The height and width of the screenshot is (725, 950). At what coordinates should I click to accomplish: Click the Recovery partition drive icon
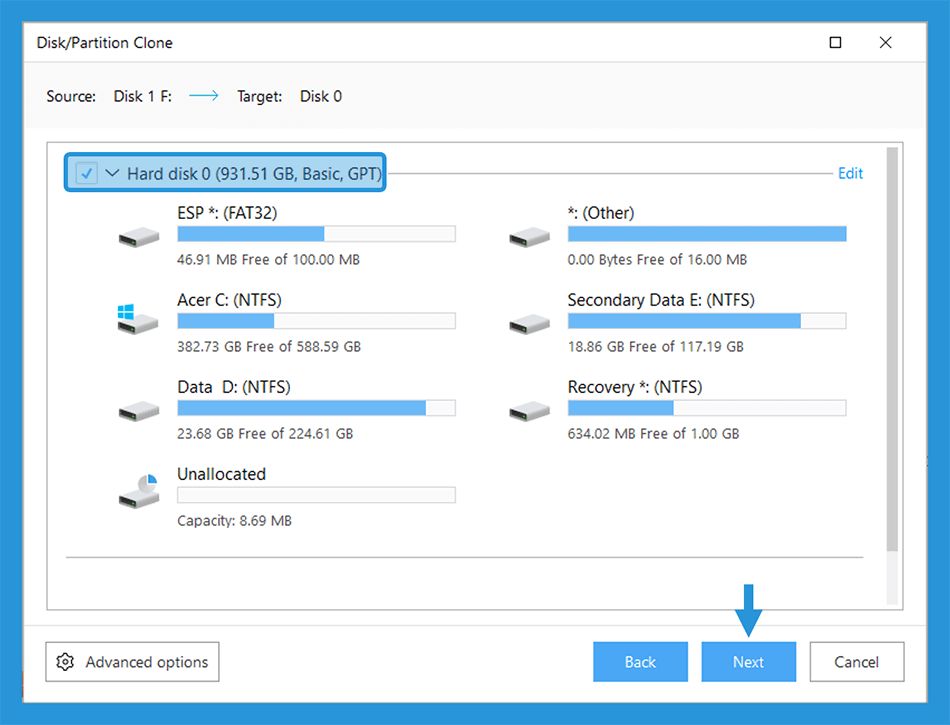pos(530,411)
